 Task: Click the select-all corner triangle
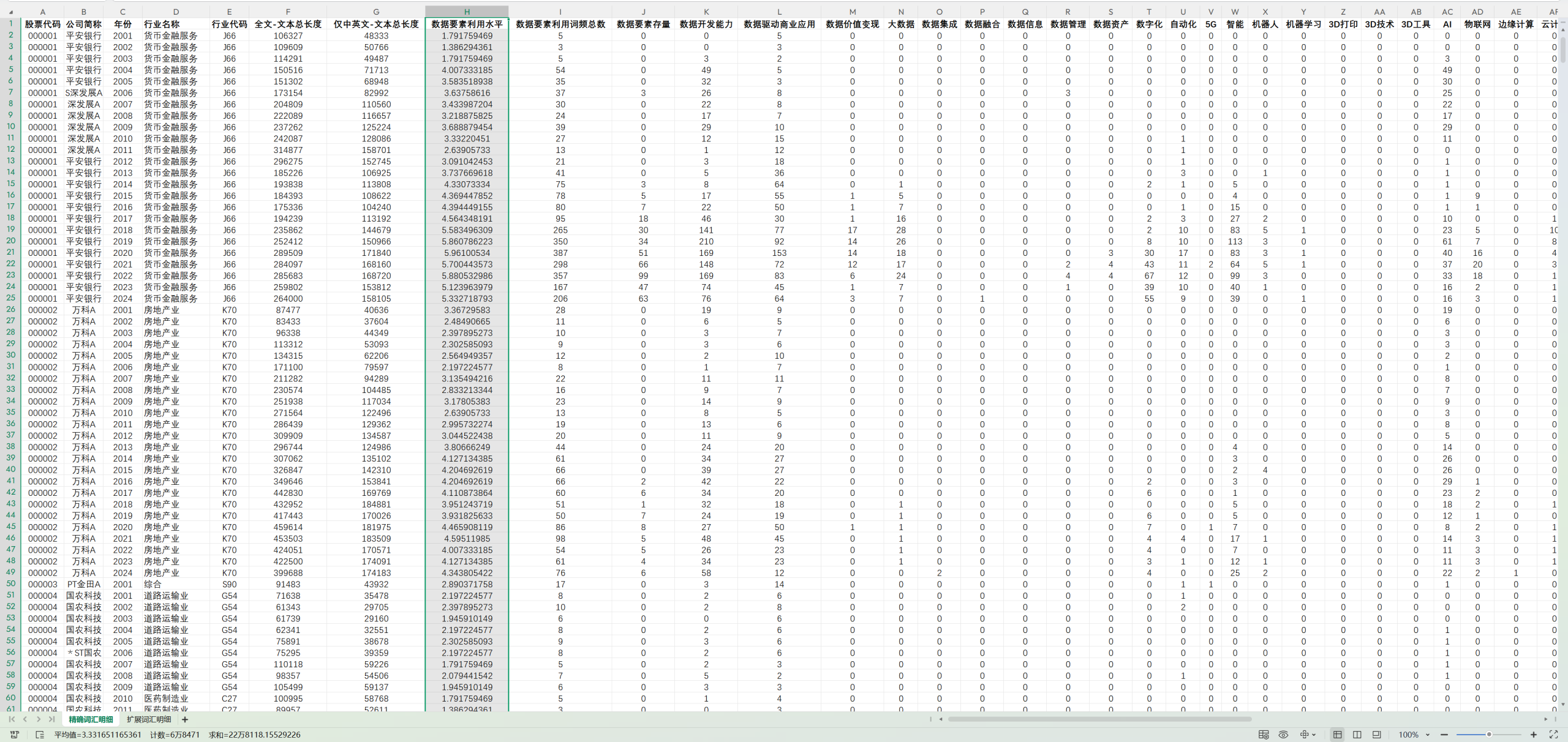[11, 12]
